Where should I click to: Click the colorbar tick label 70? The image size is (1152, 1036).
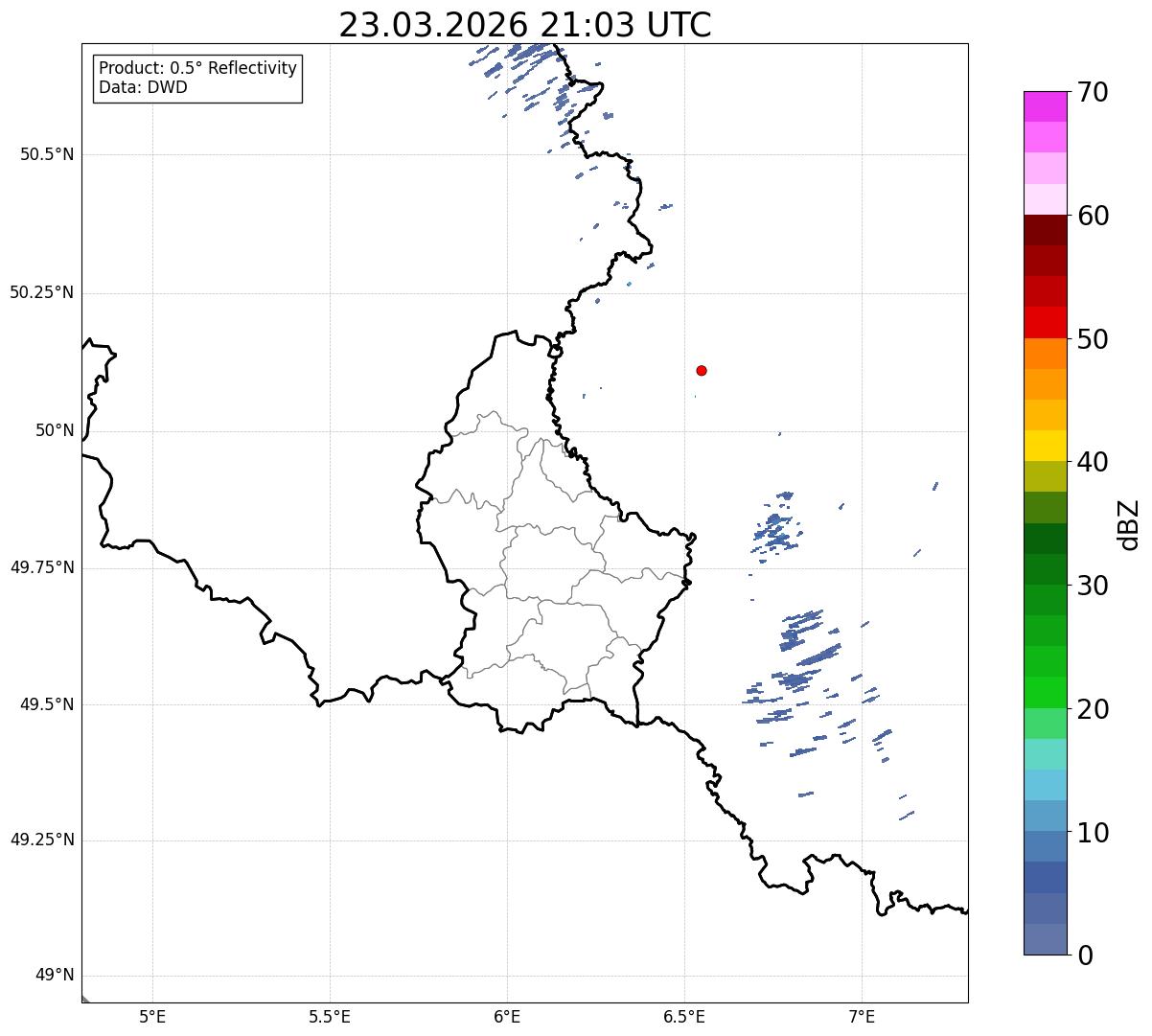[1093, 92]
